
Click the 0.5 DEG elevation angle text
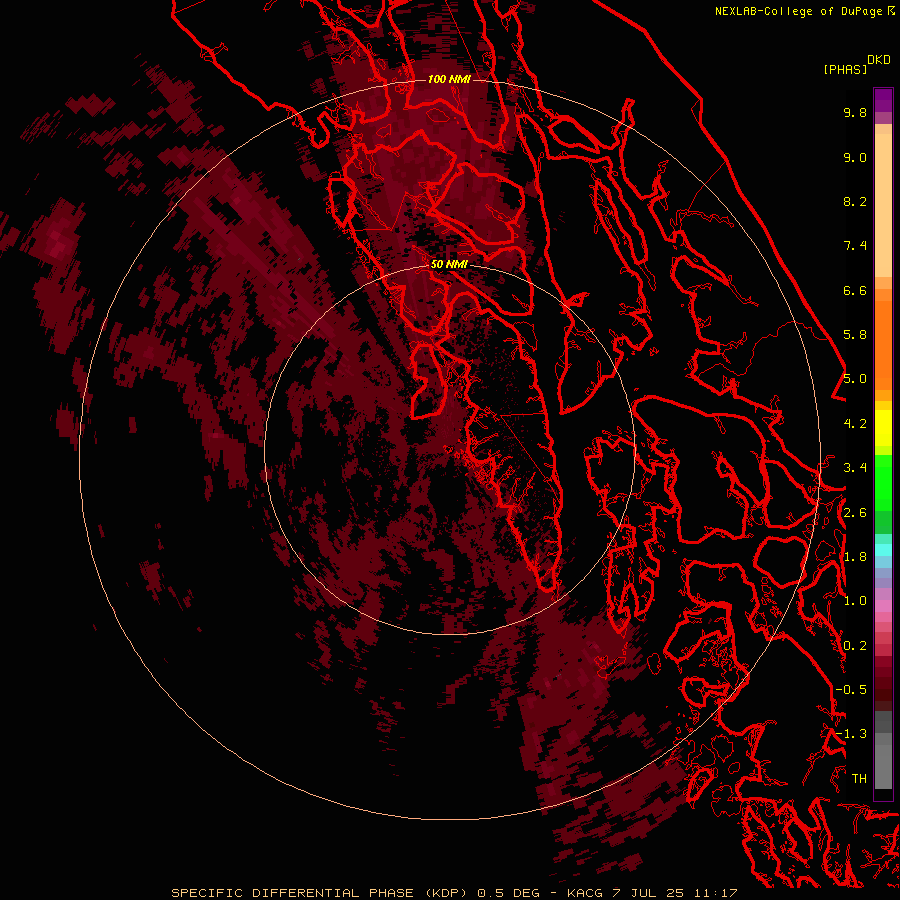tap(509, 893)
